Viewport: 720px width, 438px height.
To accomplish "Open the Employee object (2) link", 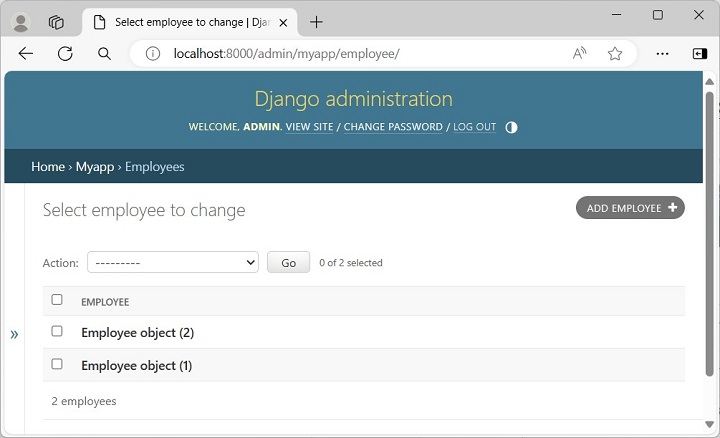I will click(x=138, y=332).
